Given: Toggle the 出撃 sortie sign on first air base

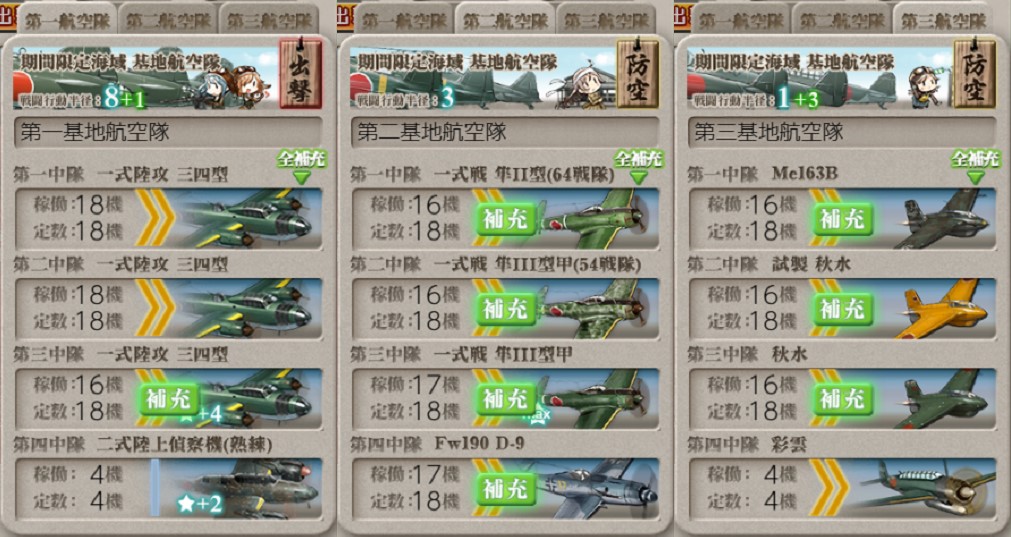Looking at the screenshot, I should pyautogui.click(x=300, y=73).
